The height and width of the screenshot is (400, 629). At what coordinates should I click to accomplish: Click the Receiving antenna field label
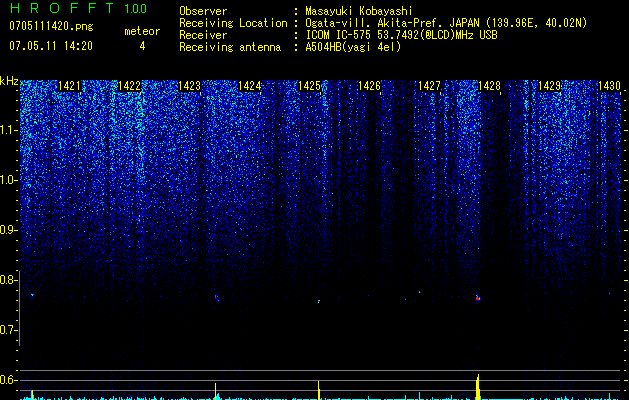(230, 47)
